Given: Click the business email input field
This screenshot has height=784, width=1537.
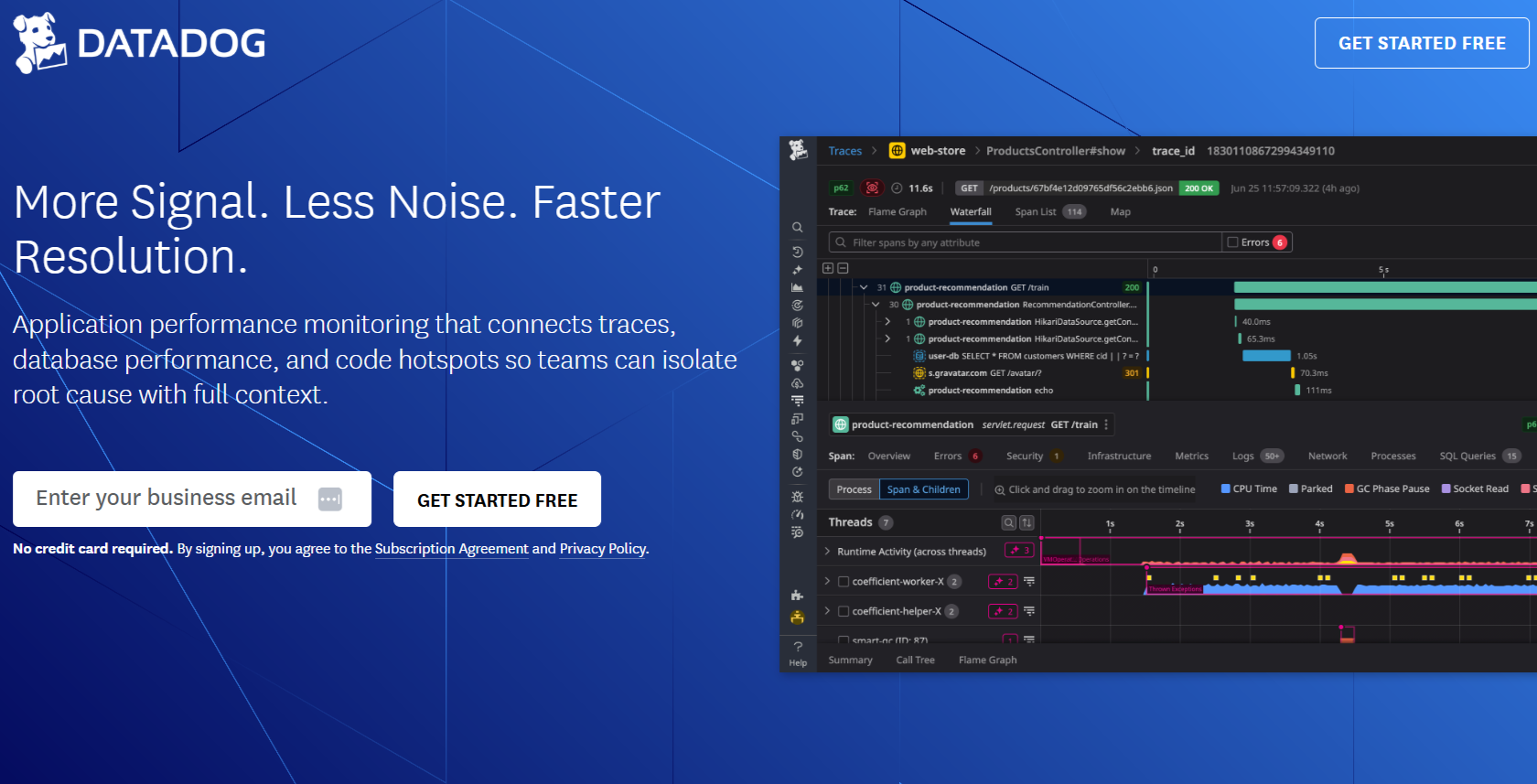Looking at the screenshot, I should [192, 499].
